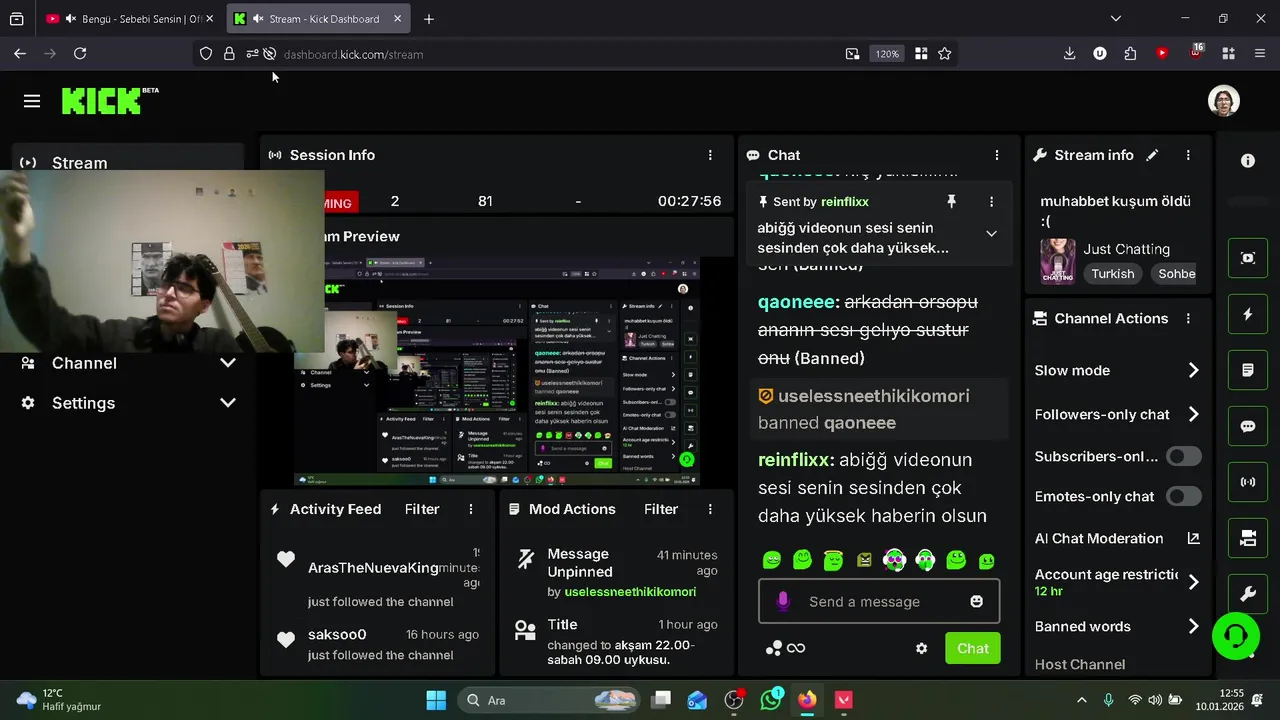Open Slow mode options arrow
This screenshot has width=1280, height=720.
tap(1193, 370)
